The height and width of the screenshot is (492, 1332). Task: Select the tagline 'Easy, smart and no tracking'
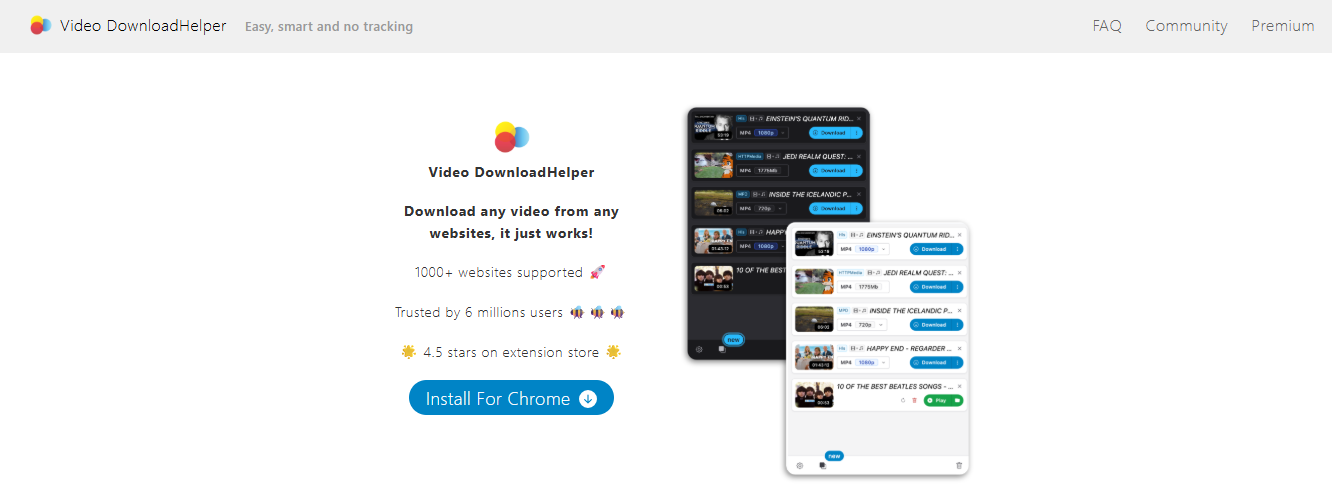click(329, 27)
